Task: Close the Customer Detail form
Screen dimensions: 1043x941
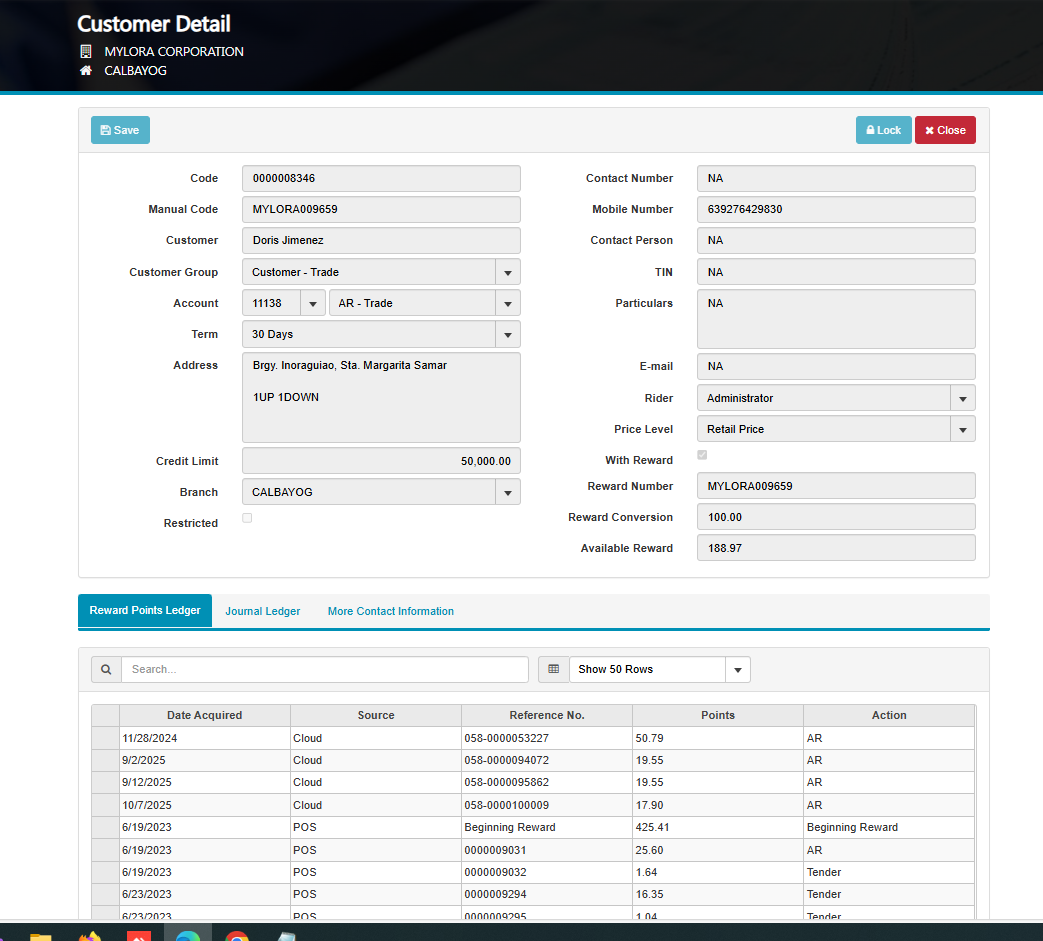Action: [944, 130]
